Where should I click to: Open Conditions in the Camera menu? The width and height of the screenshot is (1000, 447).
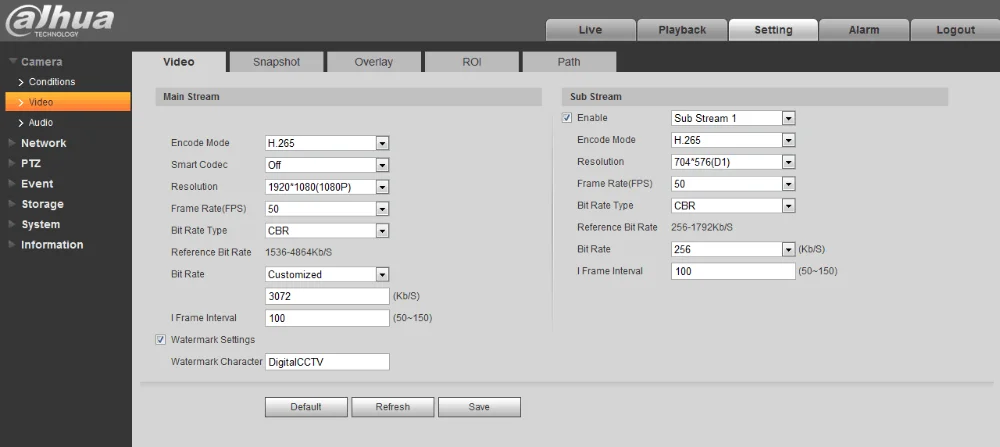[52, 82]
